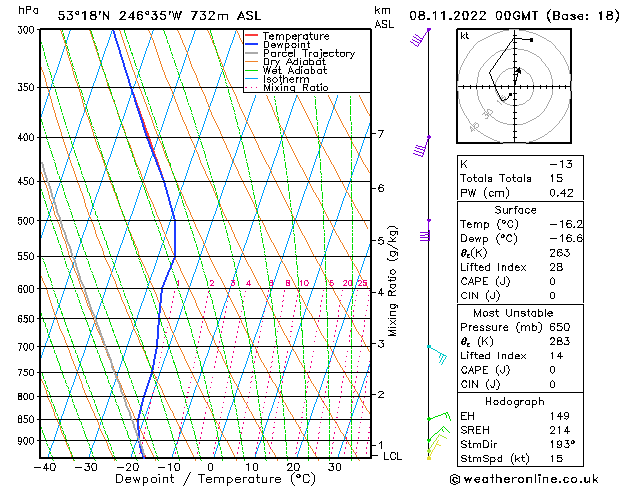Click the 500 hPa pressure axis label
Screen dimensions: 629x486
click(28, 221)
